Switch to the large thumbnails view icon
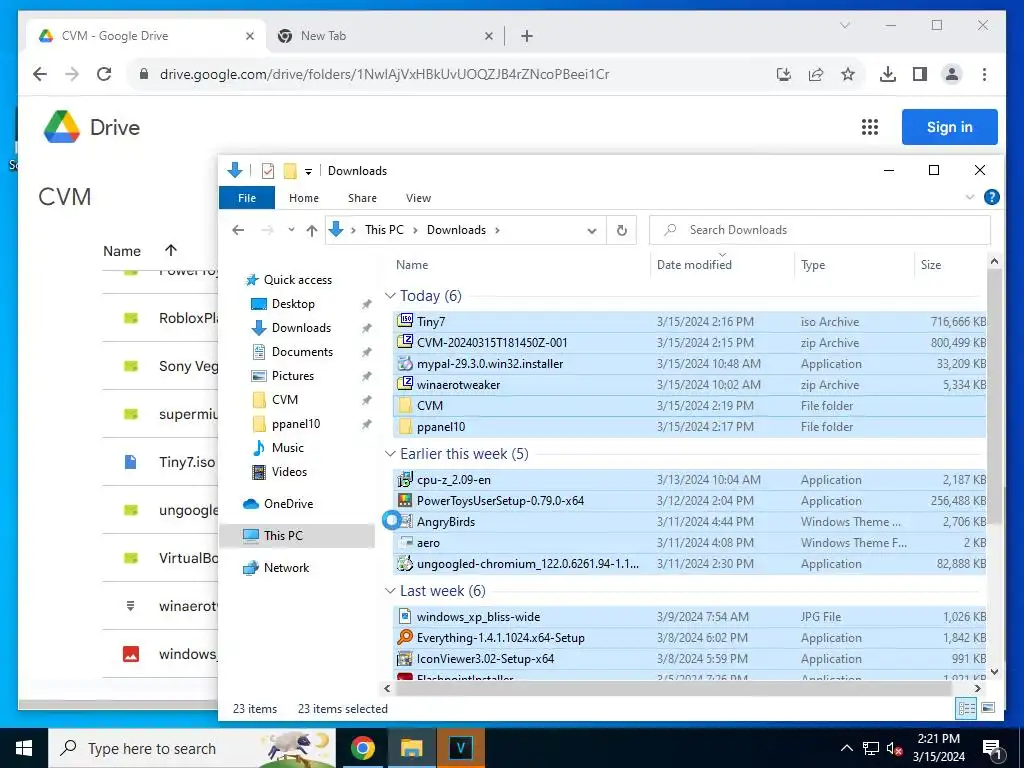Image resolution: width=1024 pixels, height=768 pixels. (988, 709)
